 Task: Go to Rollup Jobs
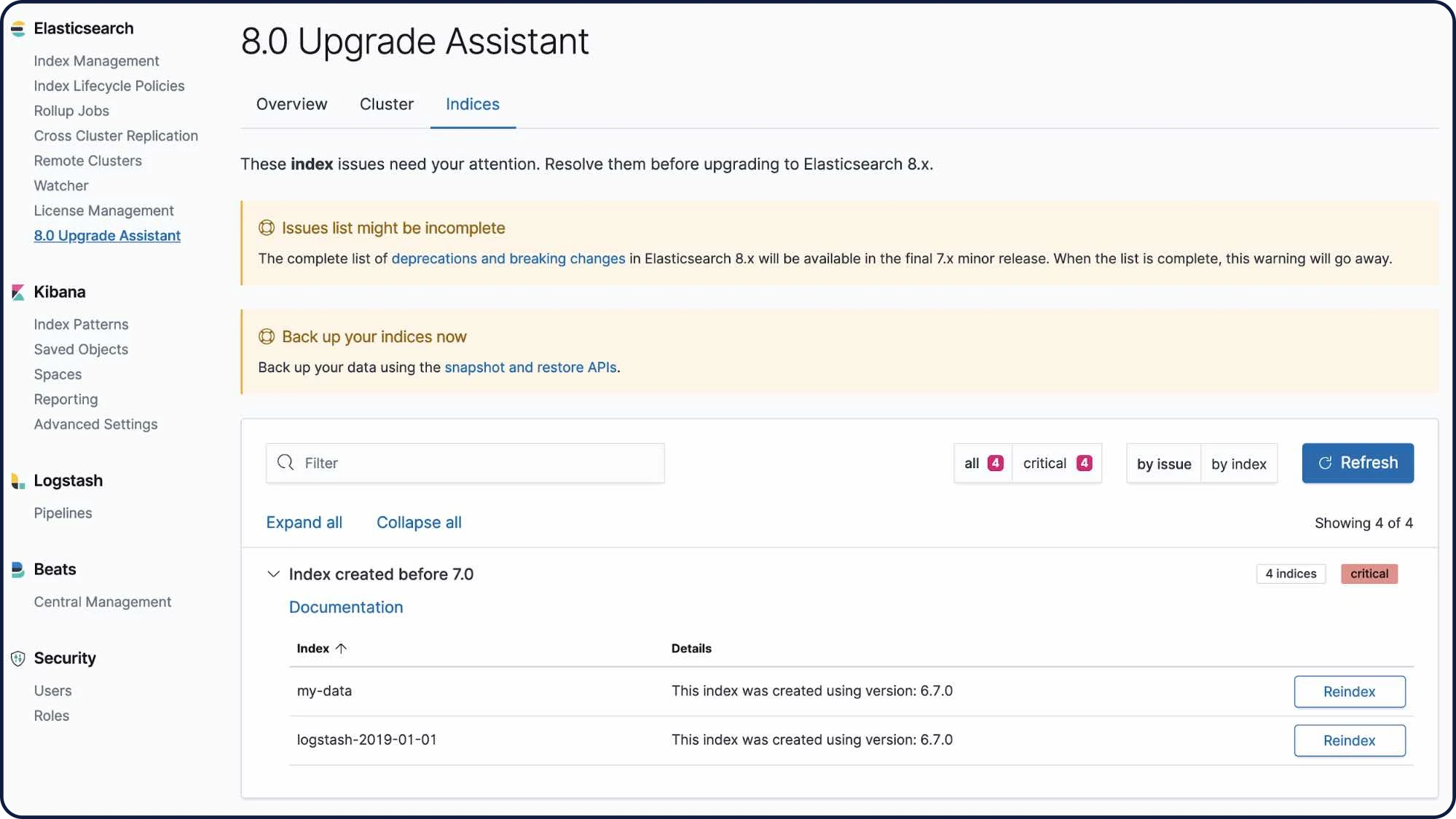[71, 111]
